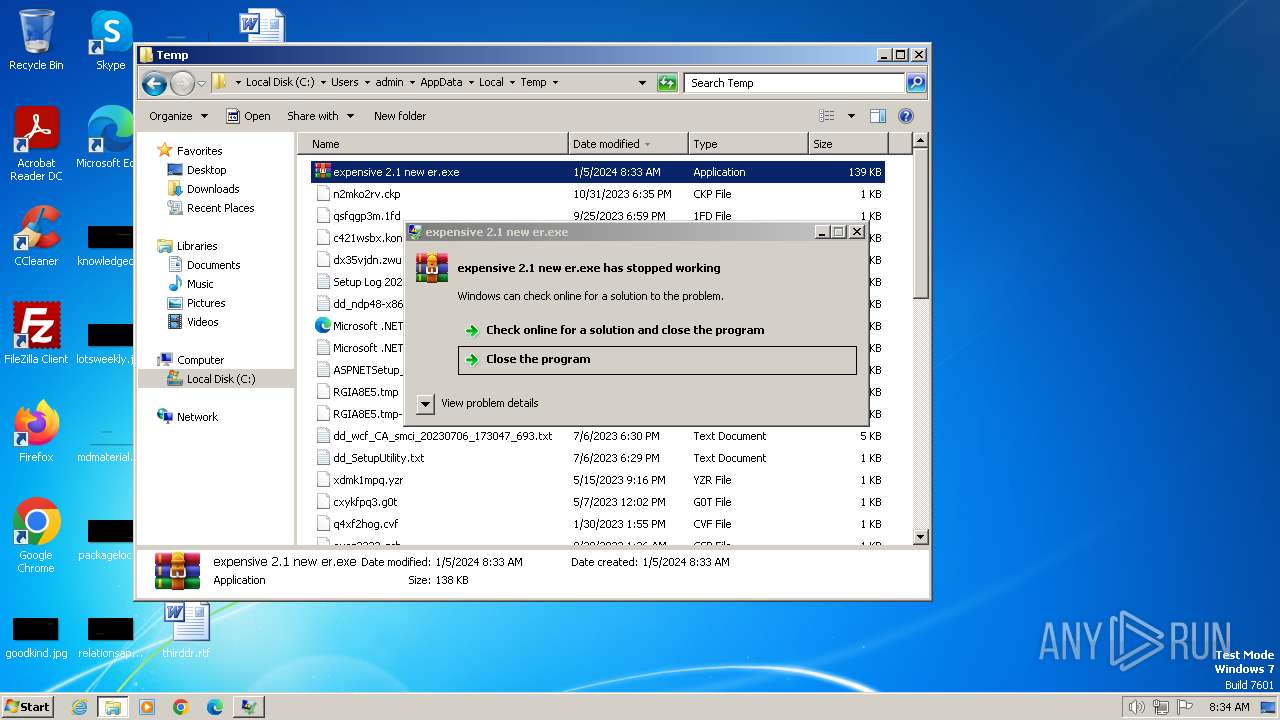Image resolution: width=1280 pixels, height=720 pixels.
Task: Open Google Chrome desktop shortcut
Action: (36, 535)
